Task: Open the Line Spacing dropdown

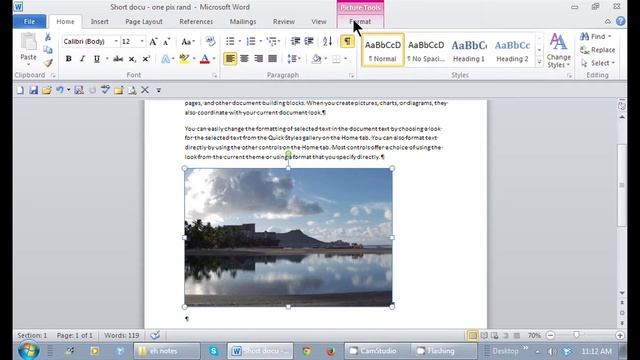Action: tap(294, 59)
